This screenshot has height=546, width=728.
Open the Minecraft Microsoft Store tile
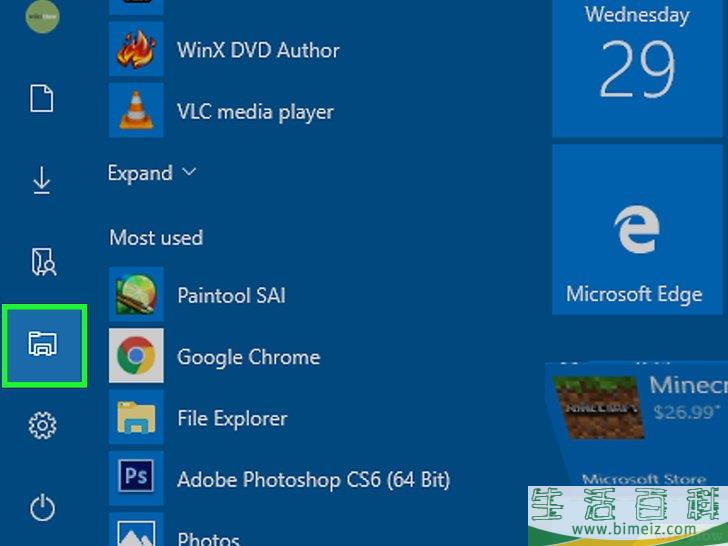(637, 425)
